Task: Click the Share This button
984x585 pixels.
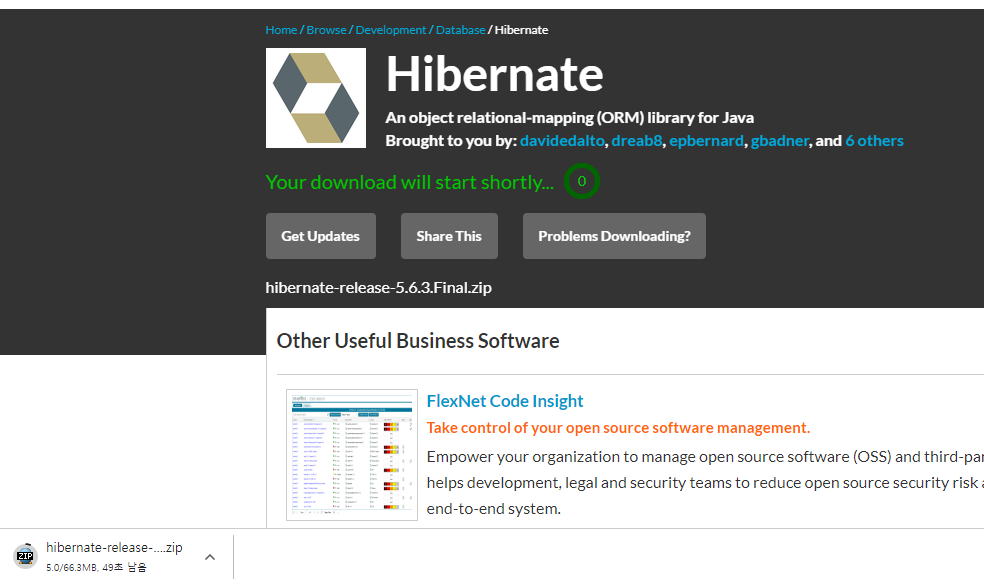Action: pos(449,236)
